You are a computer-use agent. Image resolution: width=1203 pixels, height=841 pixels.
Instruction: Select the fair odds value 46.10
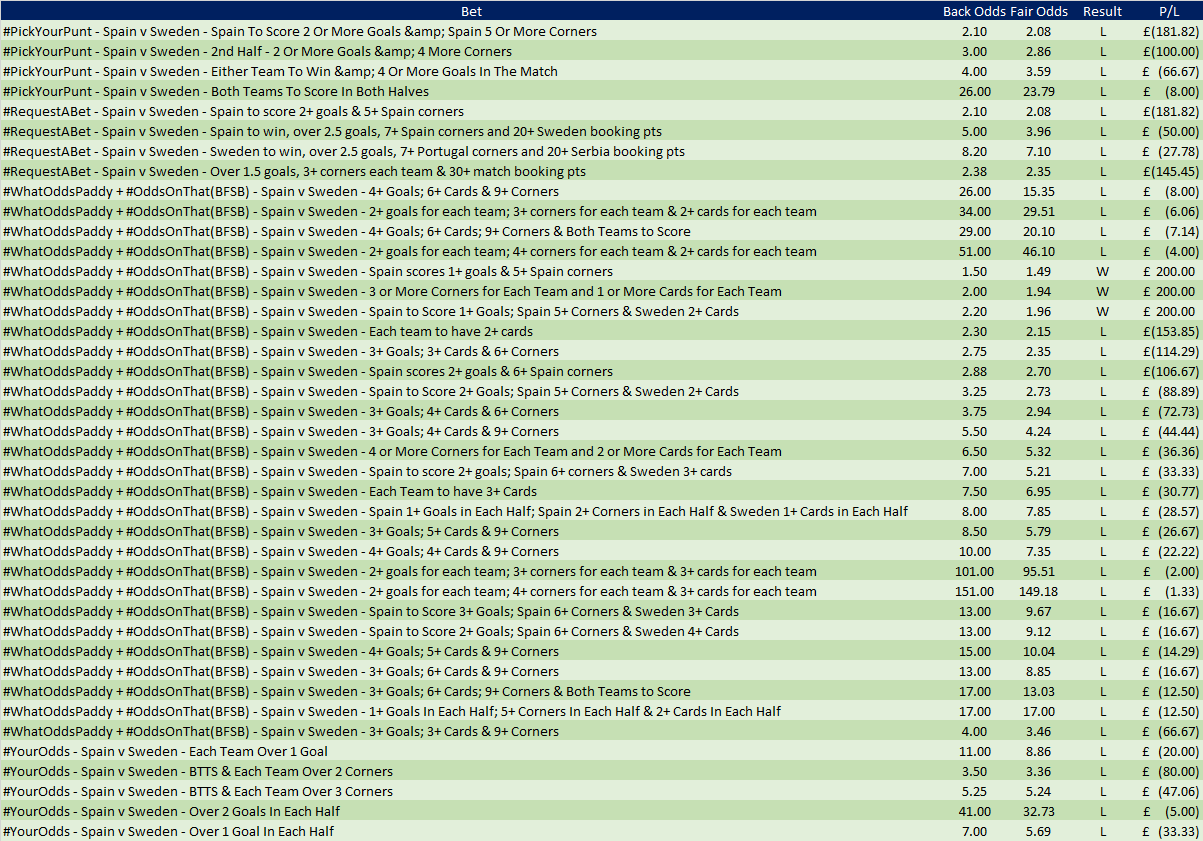click(1040, 251)
